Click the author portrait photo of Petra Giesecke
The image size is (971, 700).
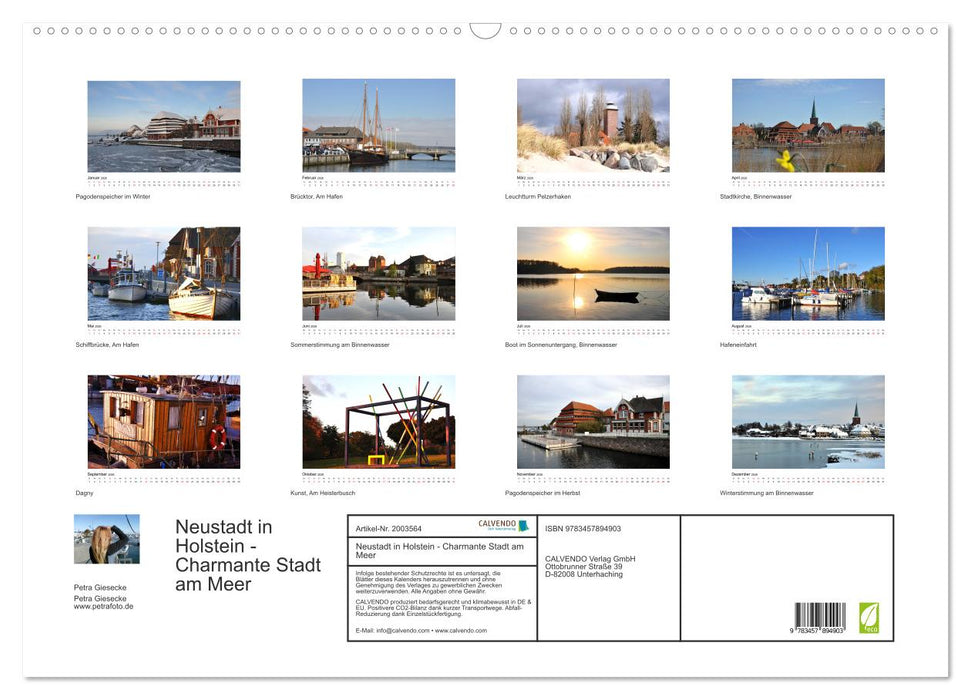[x=106, y=539]
